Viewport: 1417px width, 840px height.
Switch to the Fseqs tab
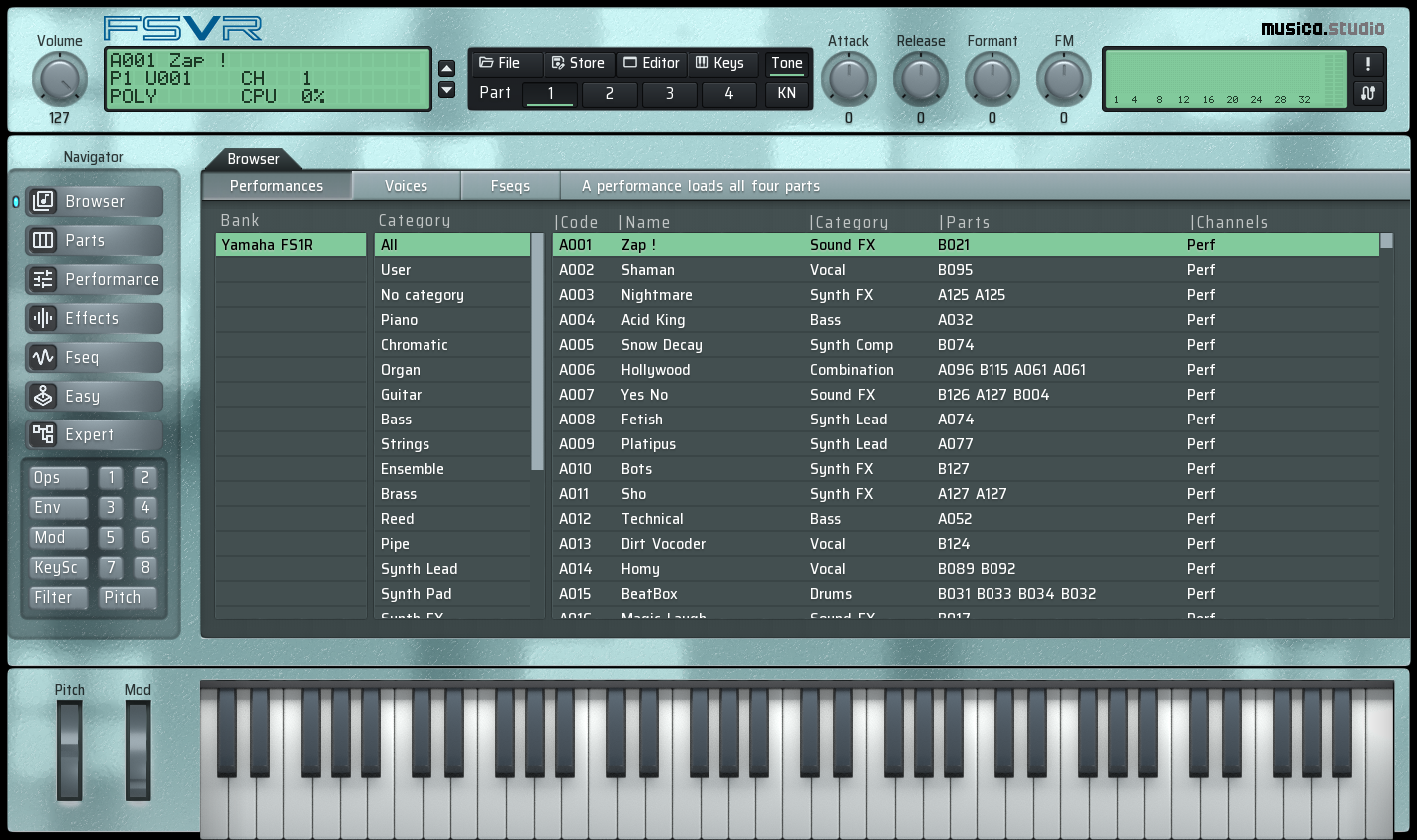(510, 186)
